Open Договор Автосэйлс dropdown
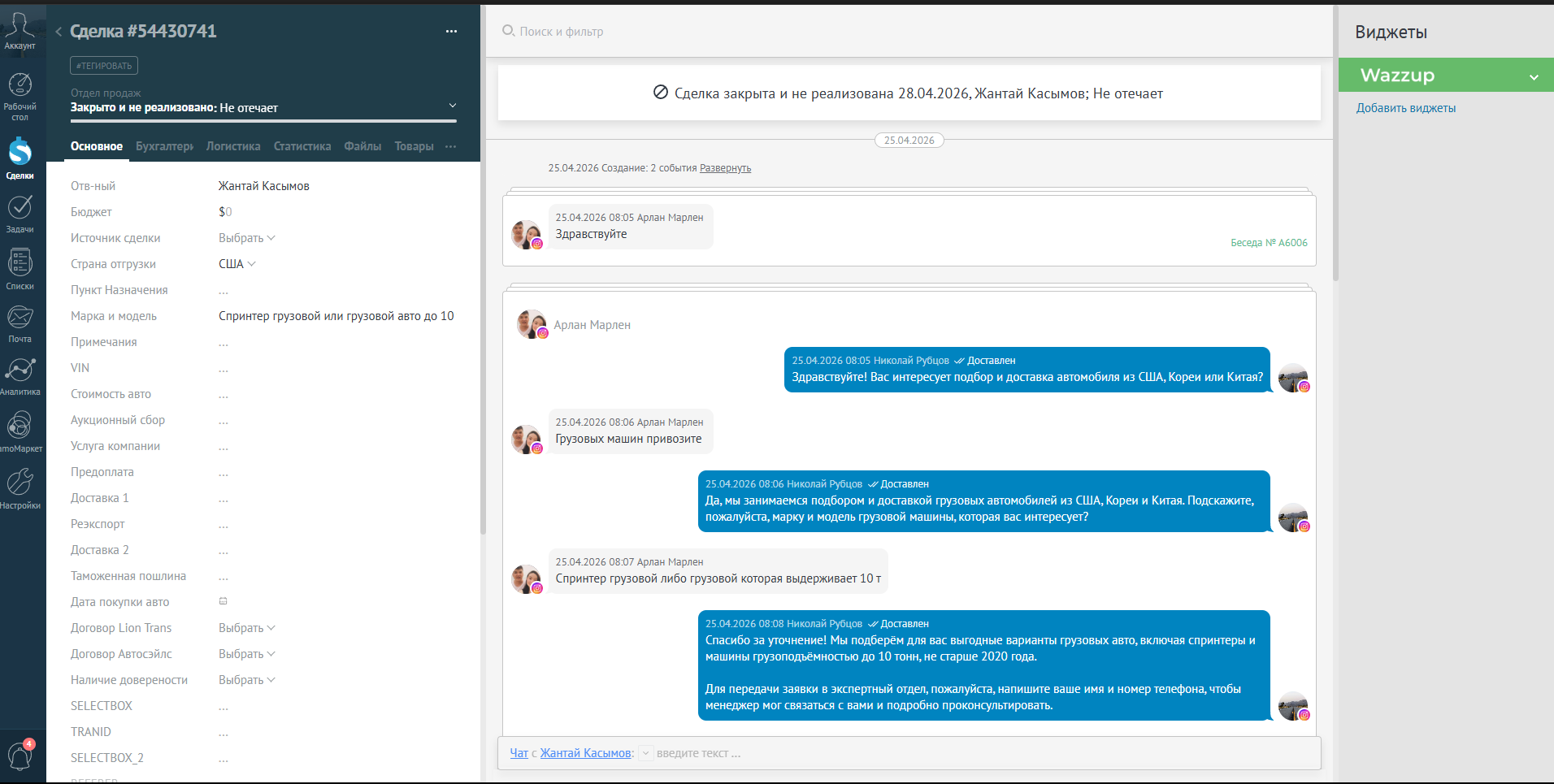1554x784 pixels. (x=246, y=654)
